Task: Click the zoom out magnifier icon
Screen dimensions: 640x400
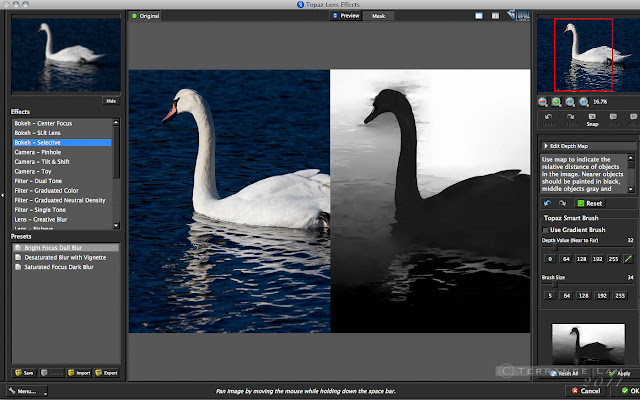Action: coord(543,102)
